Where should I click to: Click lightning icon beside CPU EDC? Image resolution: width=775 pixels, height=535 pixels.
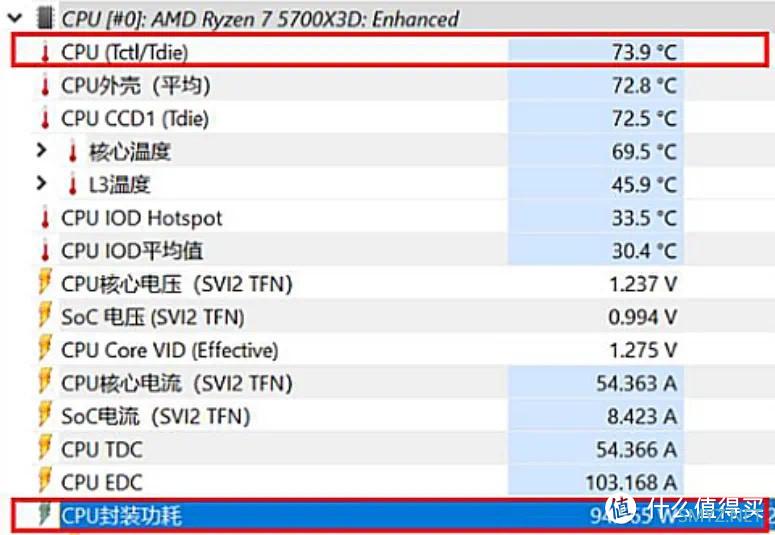pyautogui.click(x=45, y=482)
